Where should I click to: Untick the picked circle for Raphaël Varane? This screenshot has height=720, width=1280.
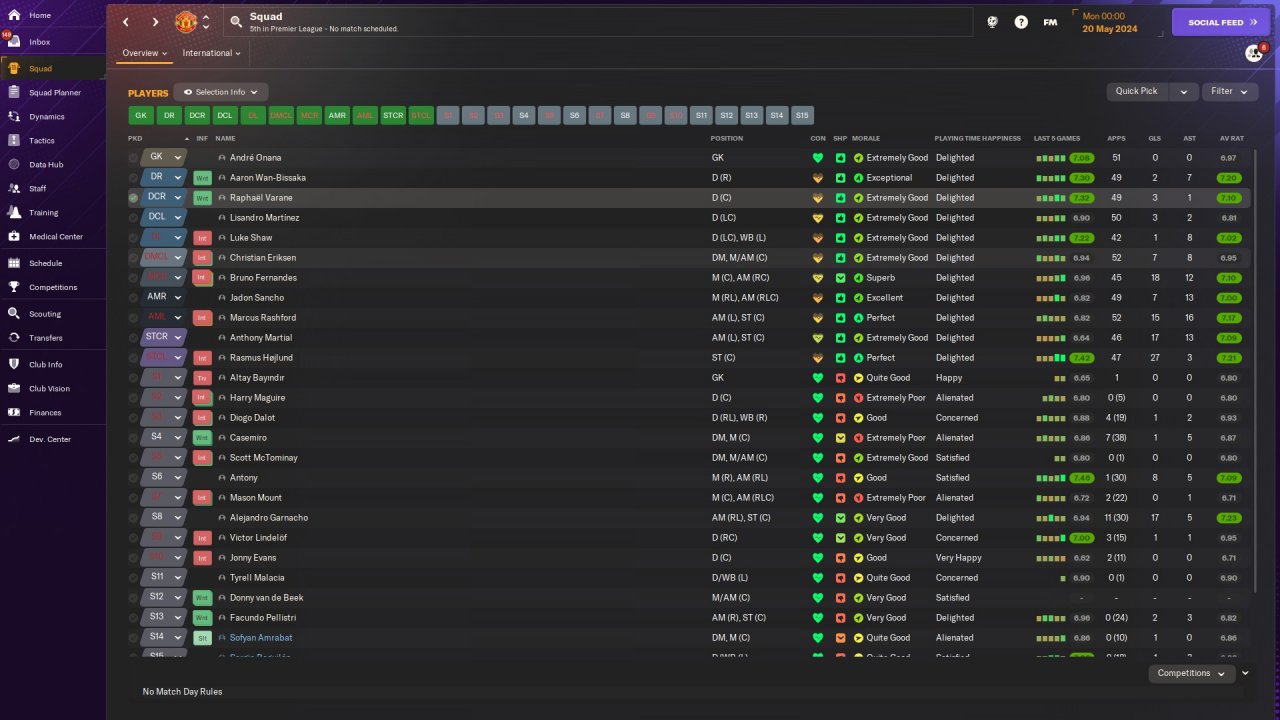[134, 198]
